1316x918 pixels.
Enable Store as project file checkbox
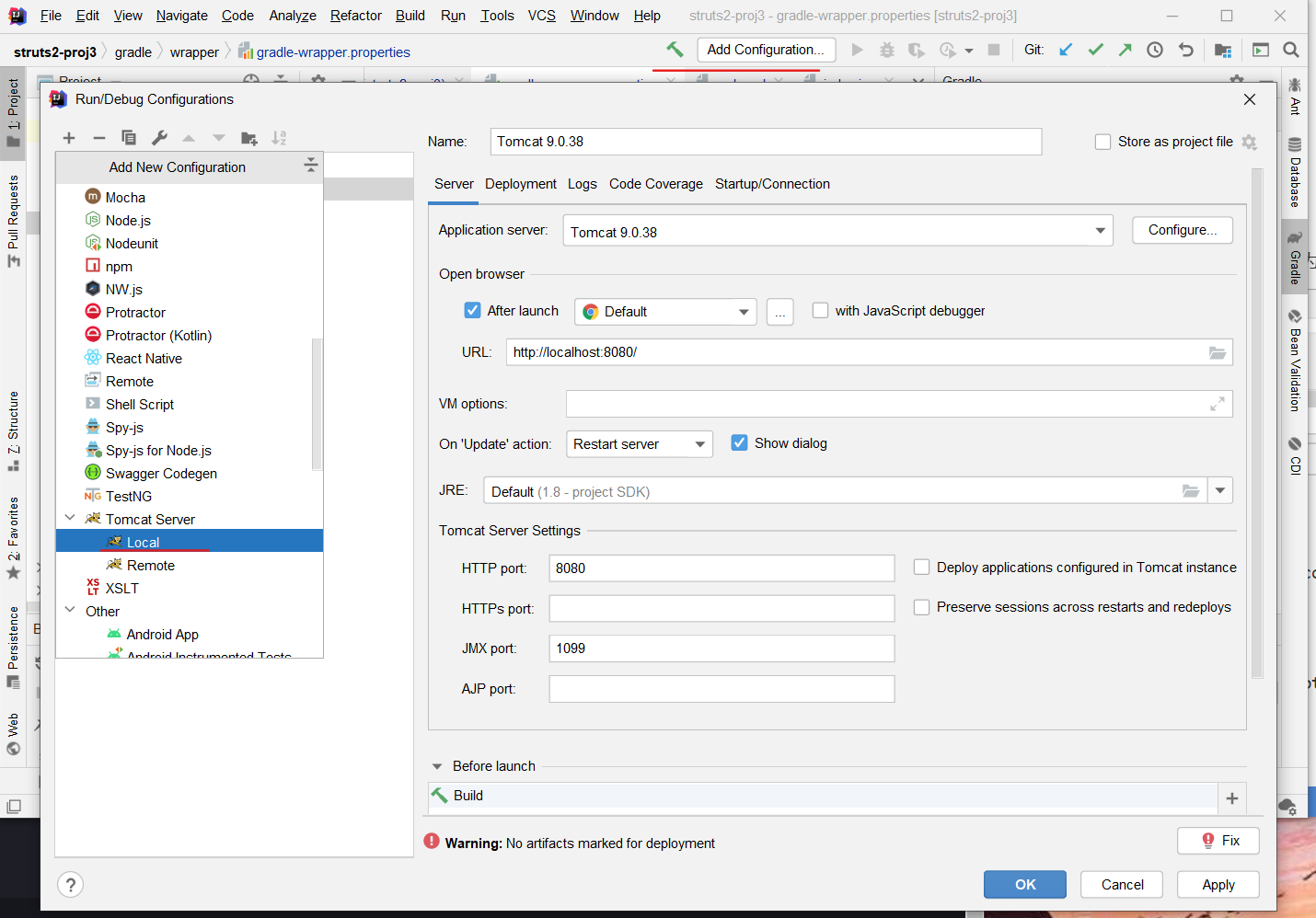click(1102, 142)
